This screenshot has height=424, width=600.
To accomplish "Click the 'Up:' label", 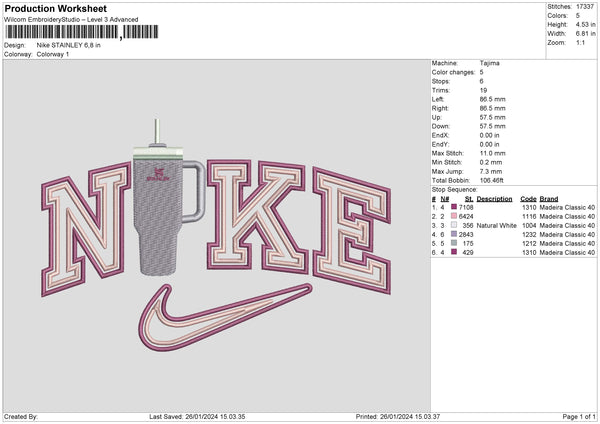I will pyautogui.click(x=437, y=117).
